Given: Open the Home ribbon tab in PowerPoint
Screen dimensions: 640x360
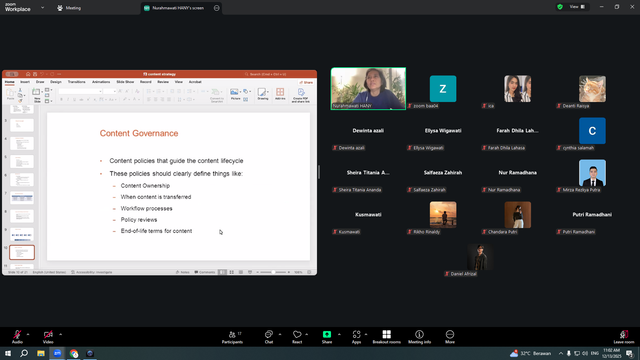Looking at the screenshot, I should point(9,82).
